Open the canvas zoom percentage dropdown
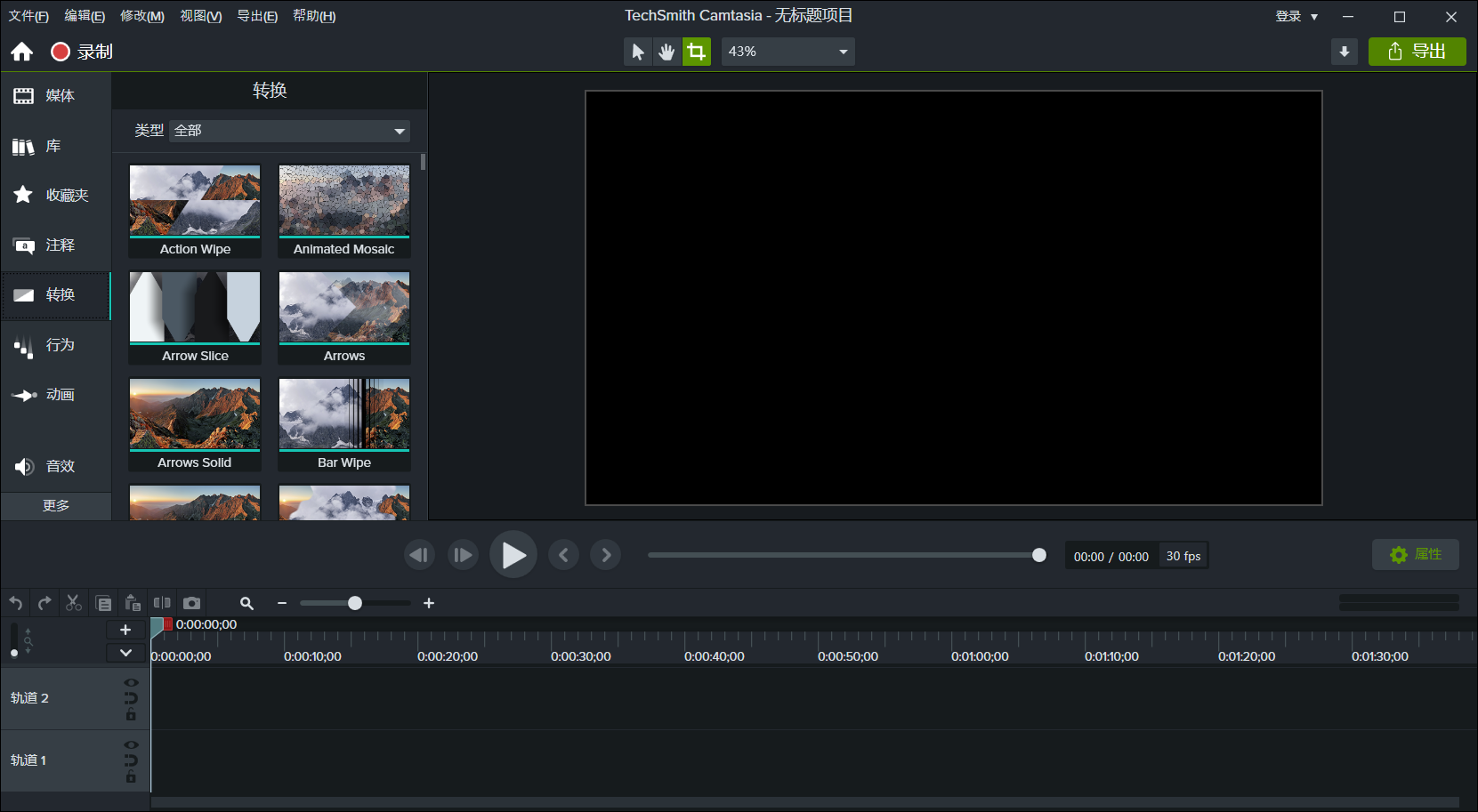Screen dimensions: 1478x812 [x=787, y=51]
